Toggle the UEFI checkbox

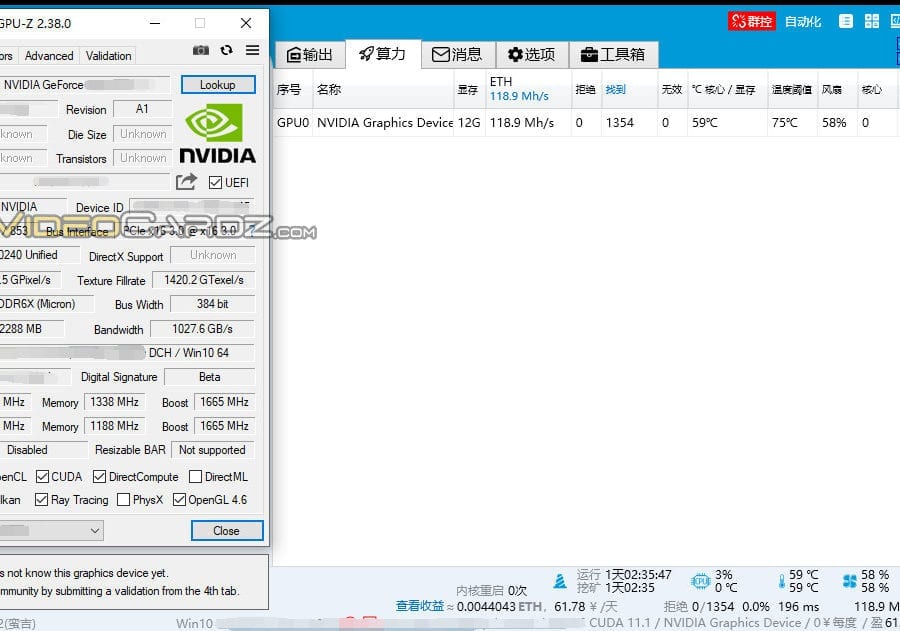point(215,183)
